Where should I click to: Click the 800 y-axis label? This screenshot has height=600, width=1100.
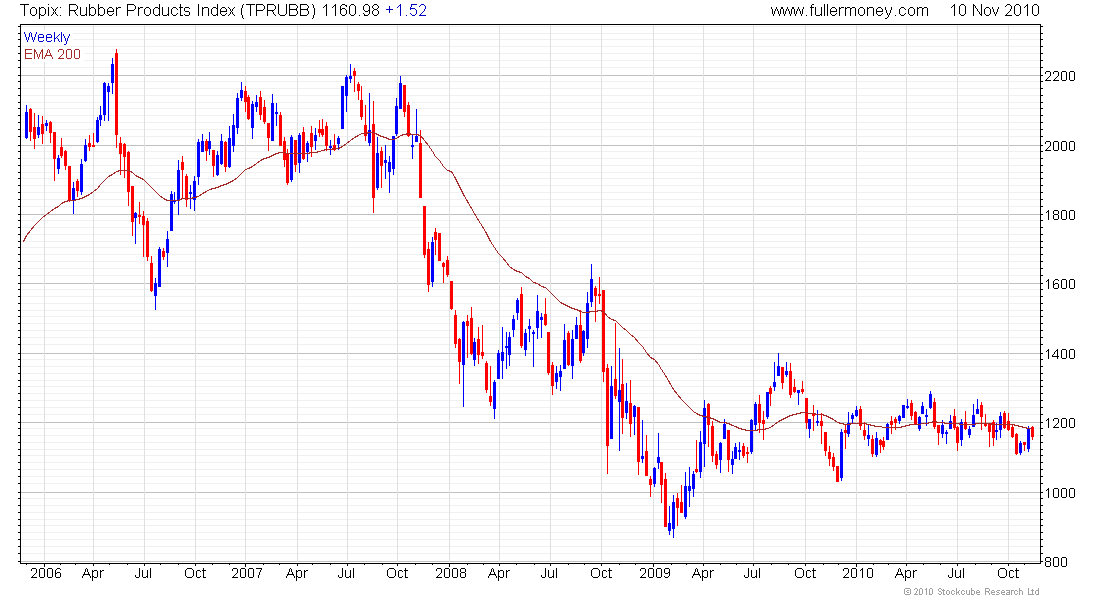click(1056, 562)
